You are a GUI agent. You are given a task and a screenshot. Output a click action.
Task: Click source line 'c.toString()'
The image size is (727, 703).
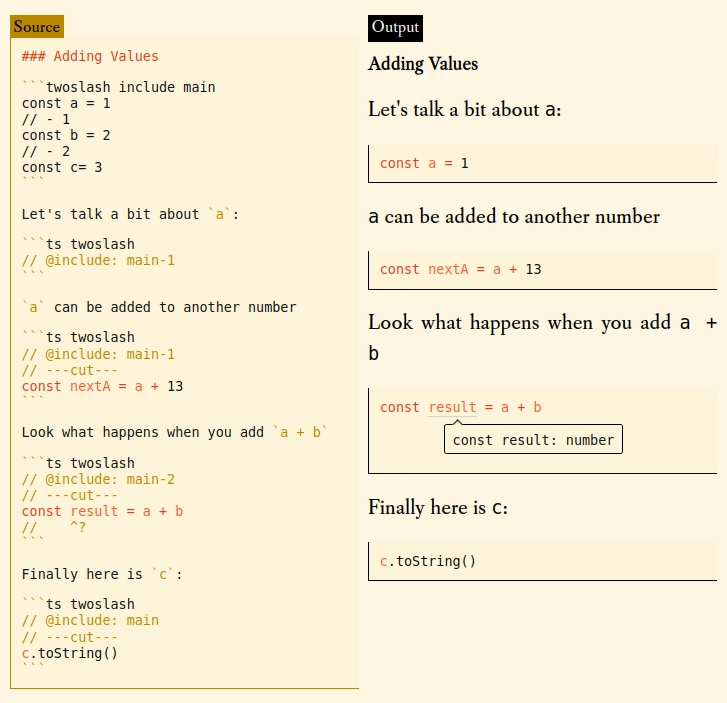coord(70,653)
